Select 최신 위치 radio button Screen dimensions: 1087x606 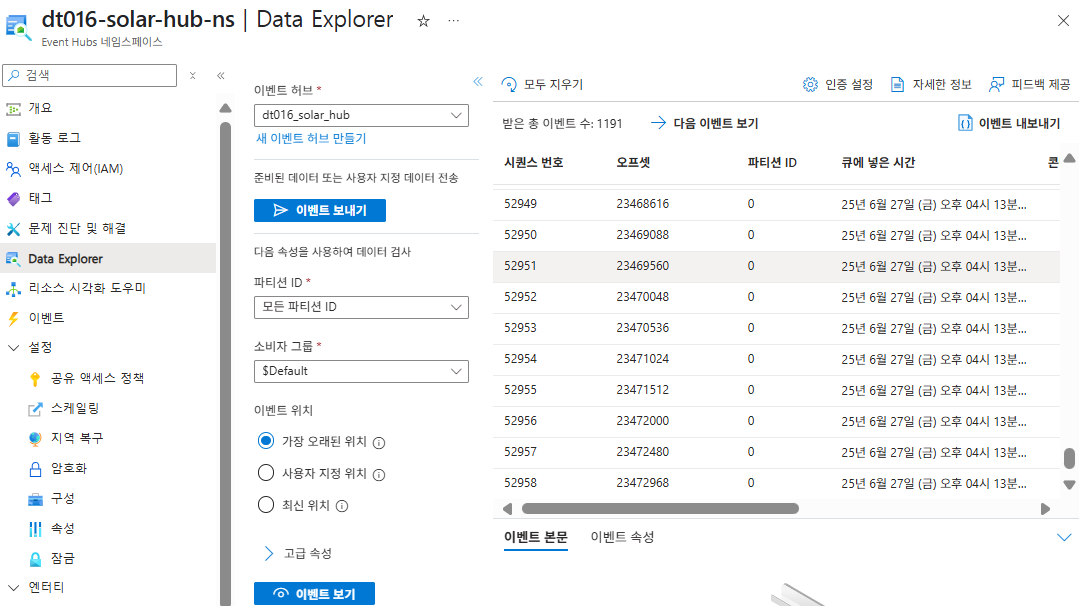point(266,505)
